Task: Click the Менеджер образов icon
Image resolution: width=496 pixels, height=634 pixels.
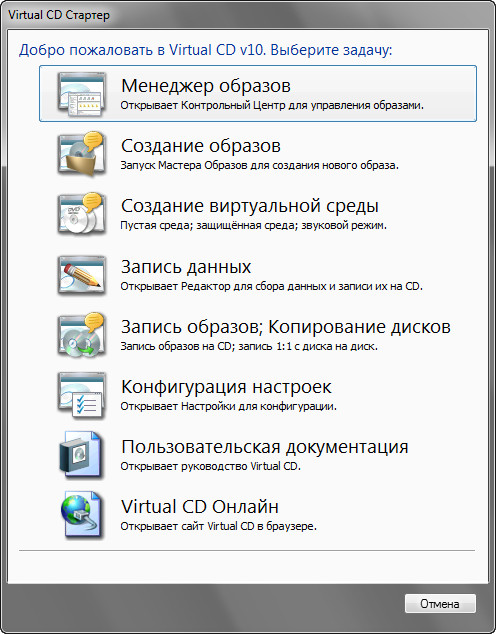Action: coord(82,94)
